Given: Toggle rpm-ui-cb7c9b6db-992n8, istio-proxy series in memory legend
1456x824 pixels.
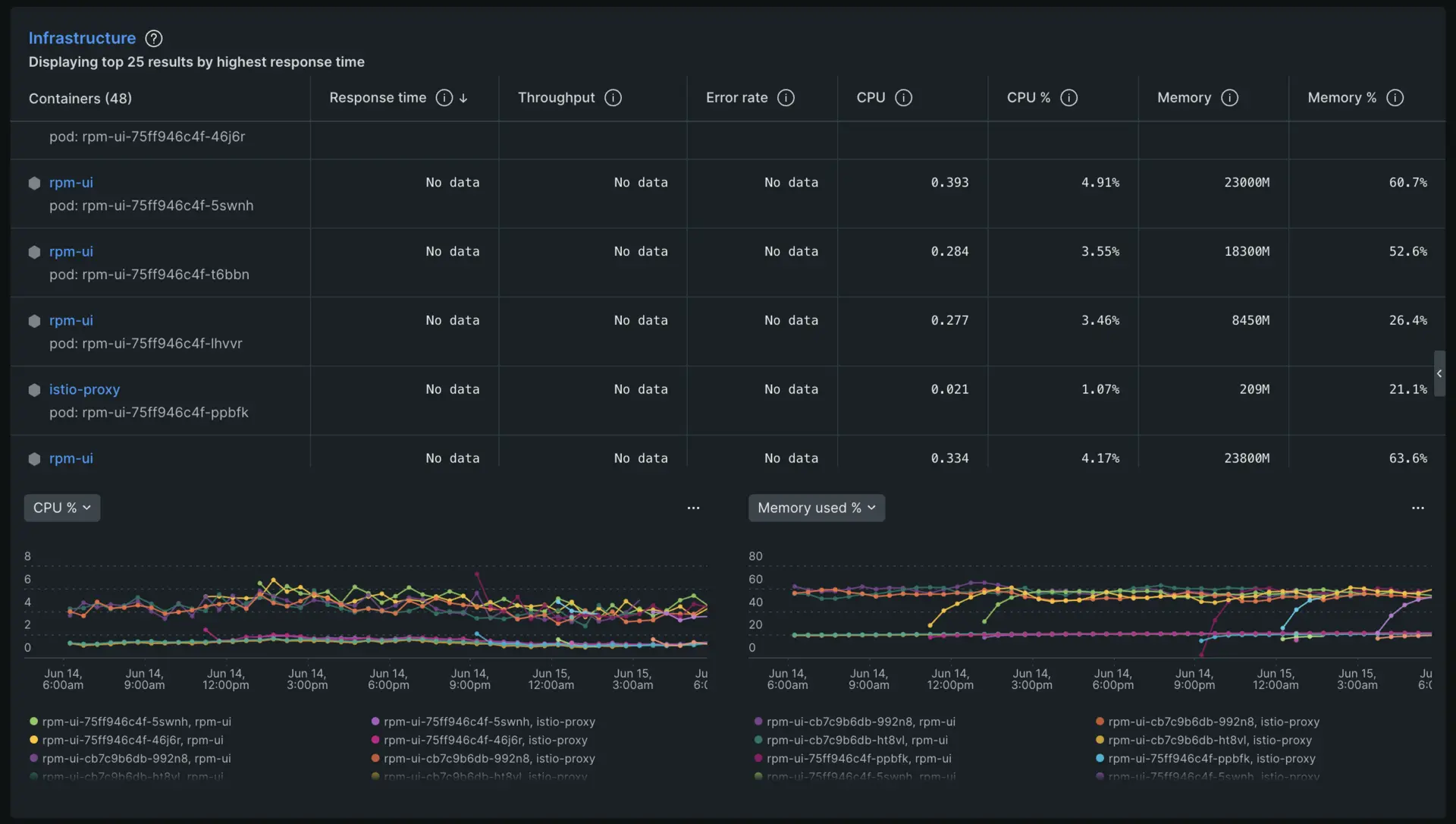Looking at the screenshot, I should tap(1213, 722).
